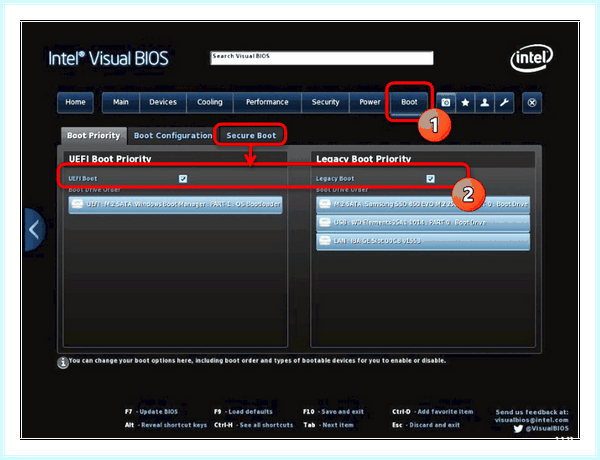Image resolution: width=600 pixels, height=460 pixels.
Task: Click F10 Save and exit shortcut
Action: click(333, 412)
